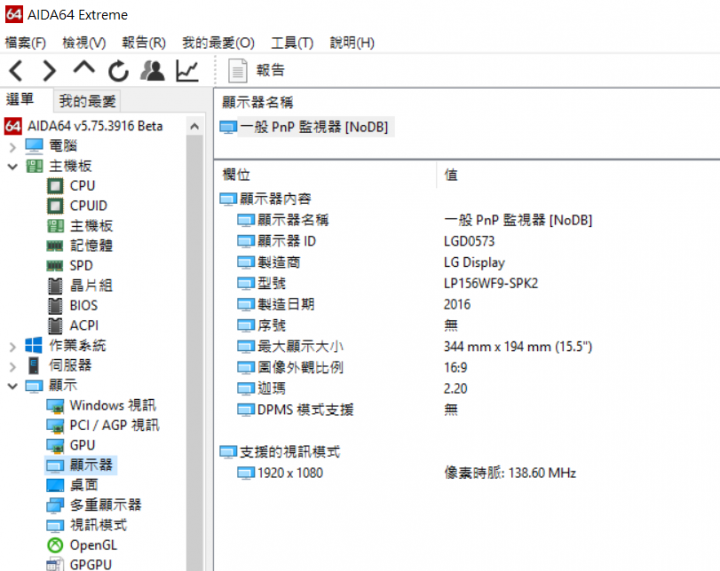Screen dimensions: 720x571
Task: Click the tree panel scroll-up arrow
Action: (x=195, y=126)
